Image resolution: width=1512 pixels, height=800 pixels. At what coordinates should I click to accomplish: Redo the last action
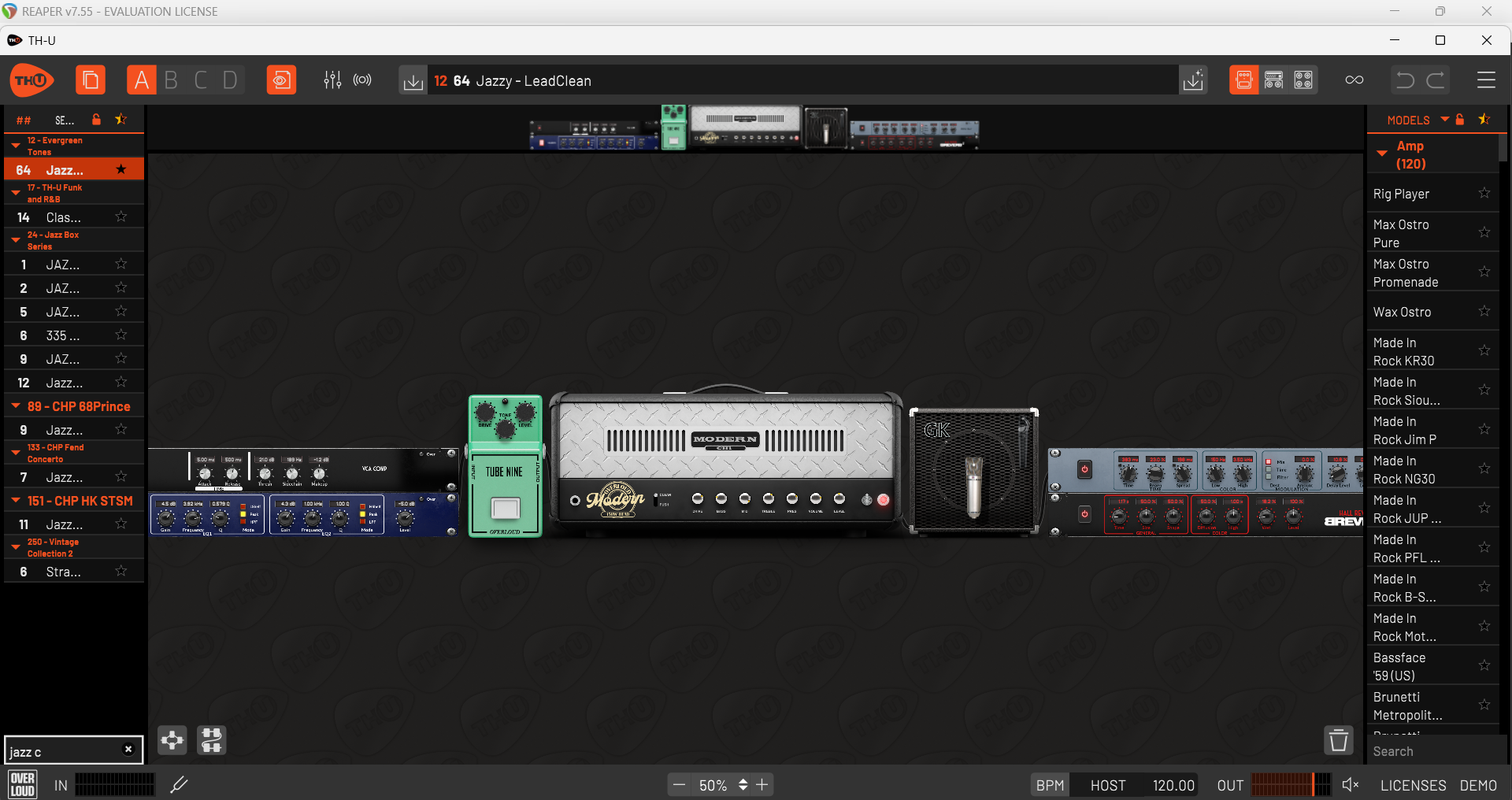1436,80
